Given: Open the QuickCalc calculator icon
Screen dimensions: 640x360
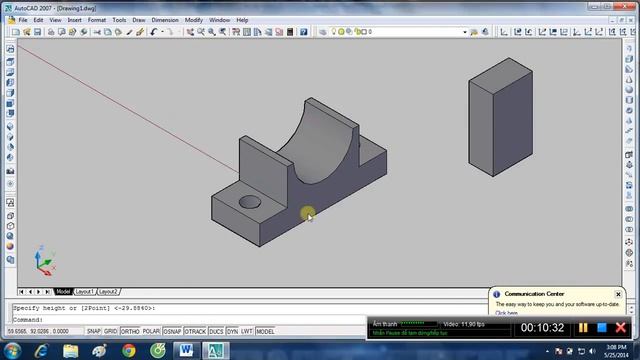Looking at the screenshot, I should 290,32.
